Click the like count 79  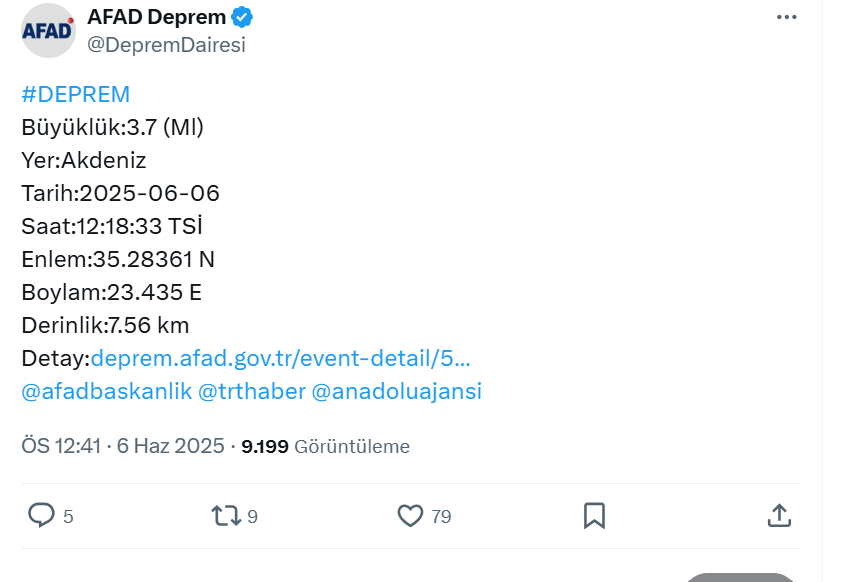441,517
